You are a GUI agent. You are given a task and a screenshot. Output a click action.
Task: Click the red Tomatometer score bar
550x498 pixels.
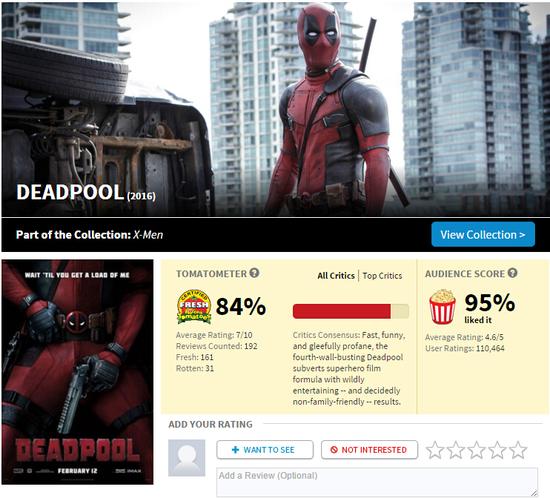pos(351,311)
